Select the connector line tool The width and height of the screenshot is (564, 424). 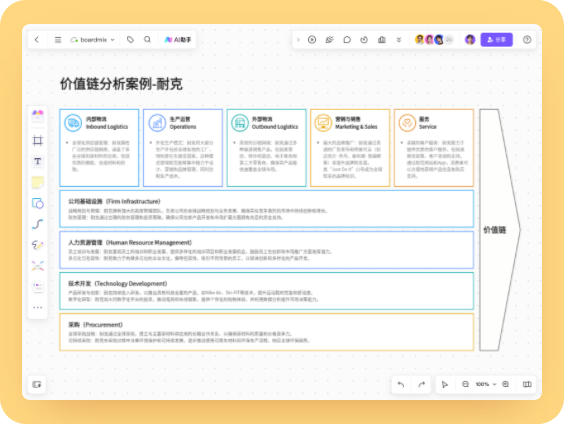(x=37, y=224)
